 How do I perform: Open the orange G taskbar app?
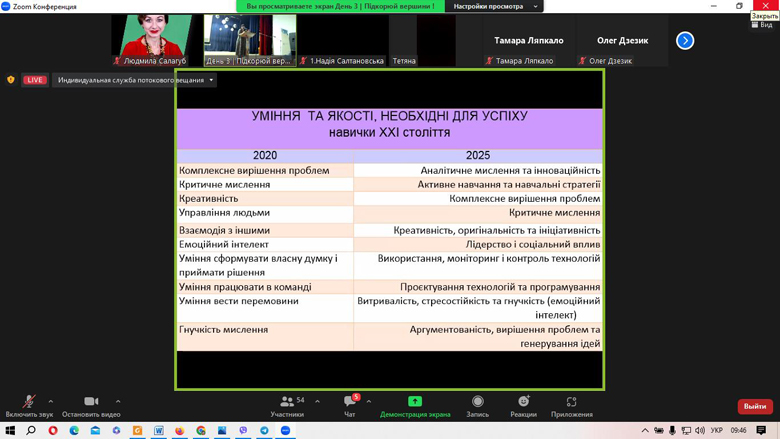point(137,430)
